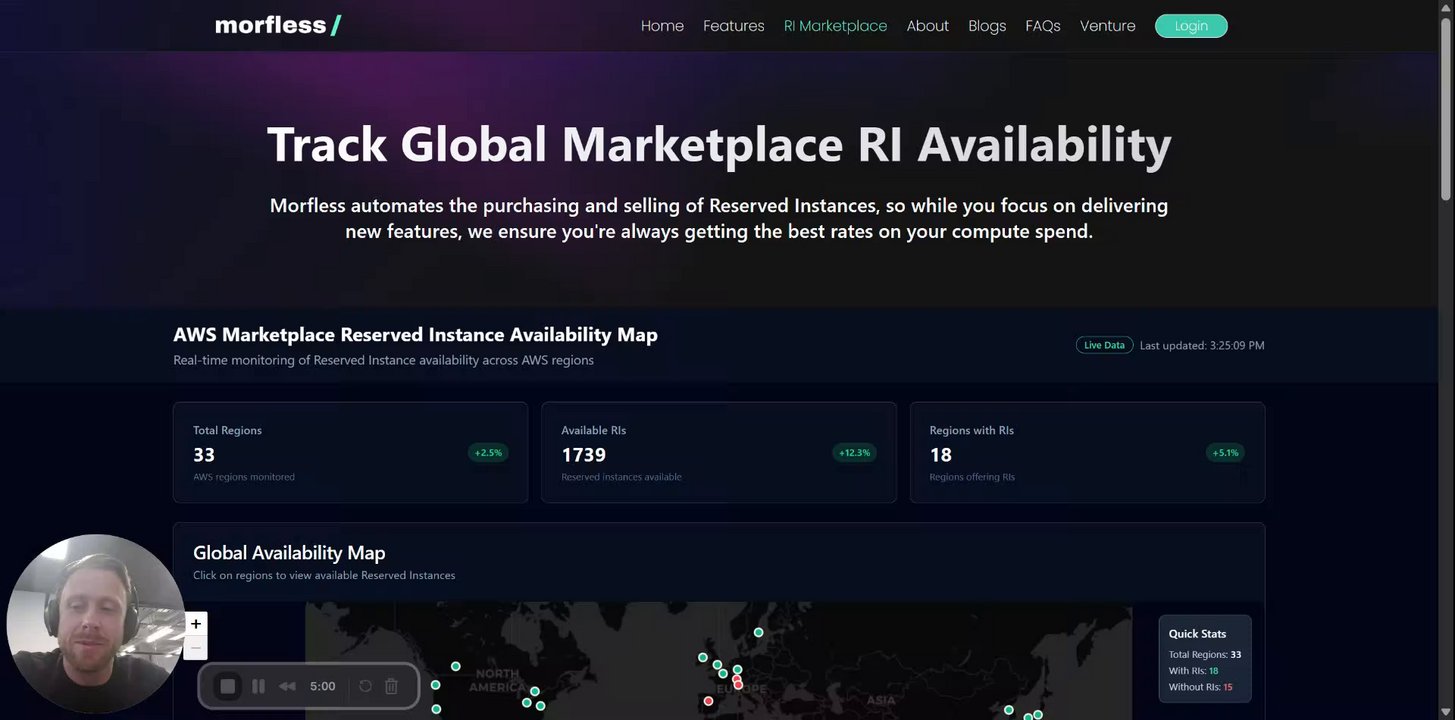
Task: Open the Home nav link
Action: (x=662, y=26)
